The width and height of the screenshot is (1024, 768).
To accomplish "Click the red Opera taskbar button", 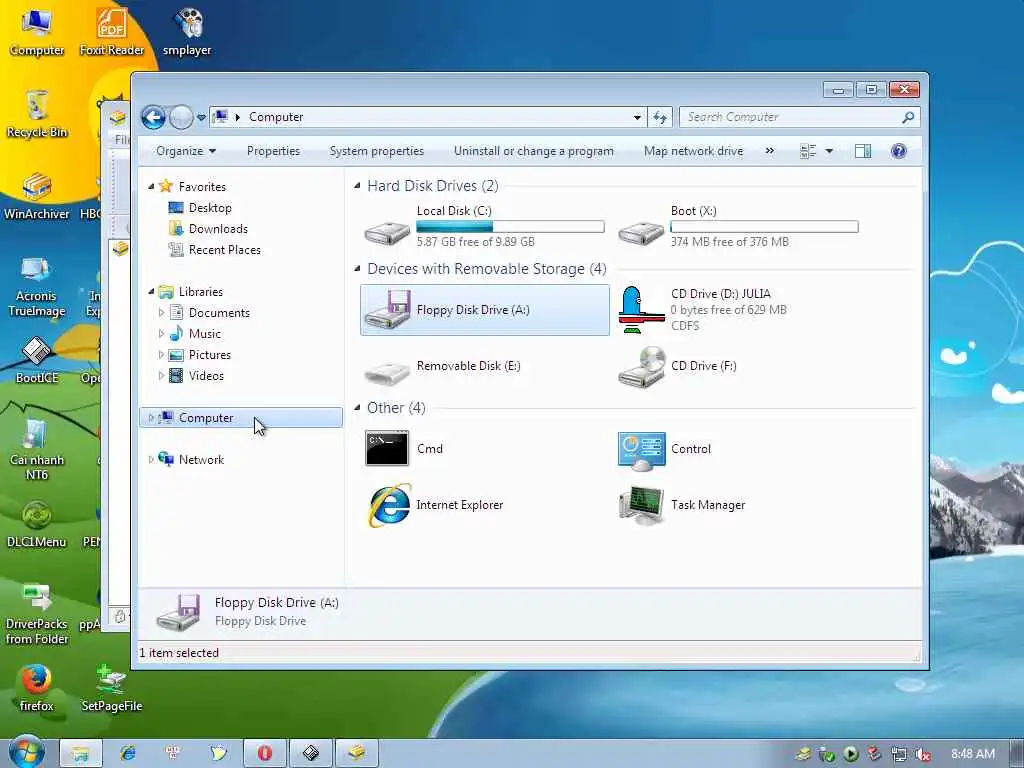I will point(264,753).
